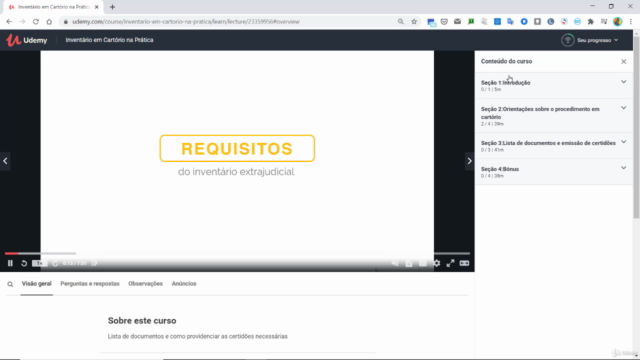Go to next lecture arrow
Image resolution: width=640 pixels, height=360 pixels.
(469, 161)
